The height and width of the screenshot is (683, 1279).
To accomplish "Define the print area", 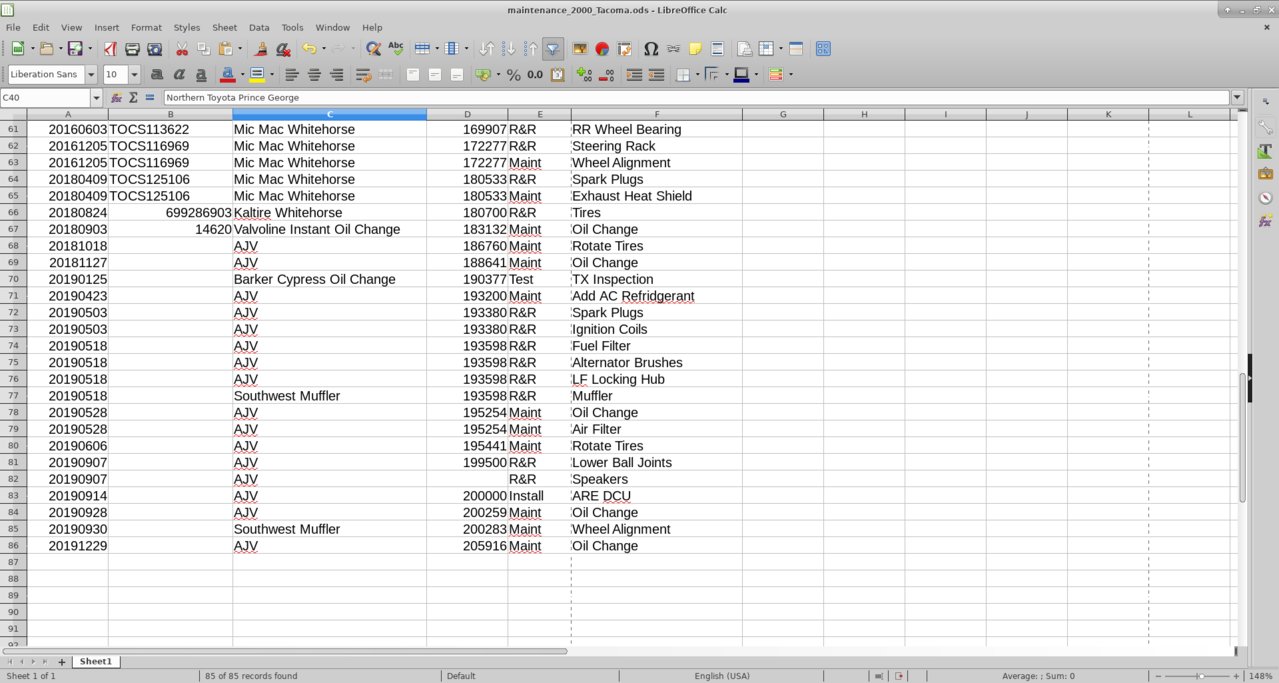I will coord(744,48).
